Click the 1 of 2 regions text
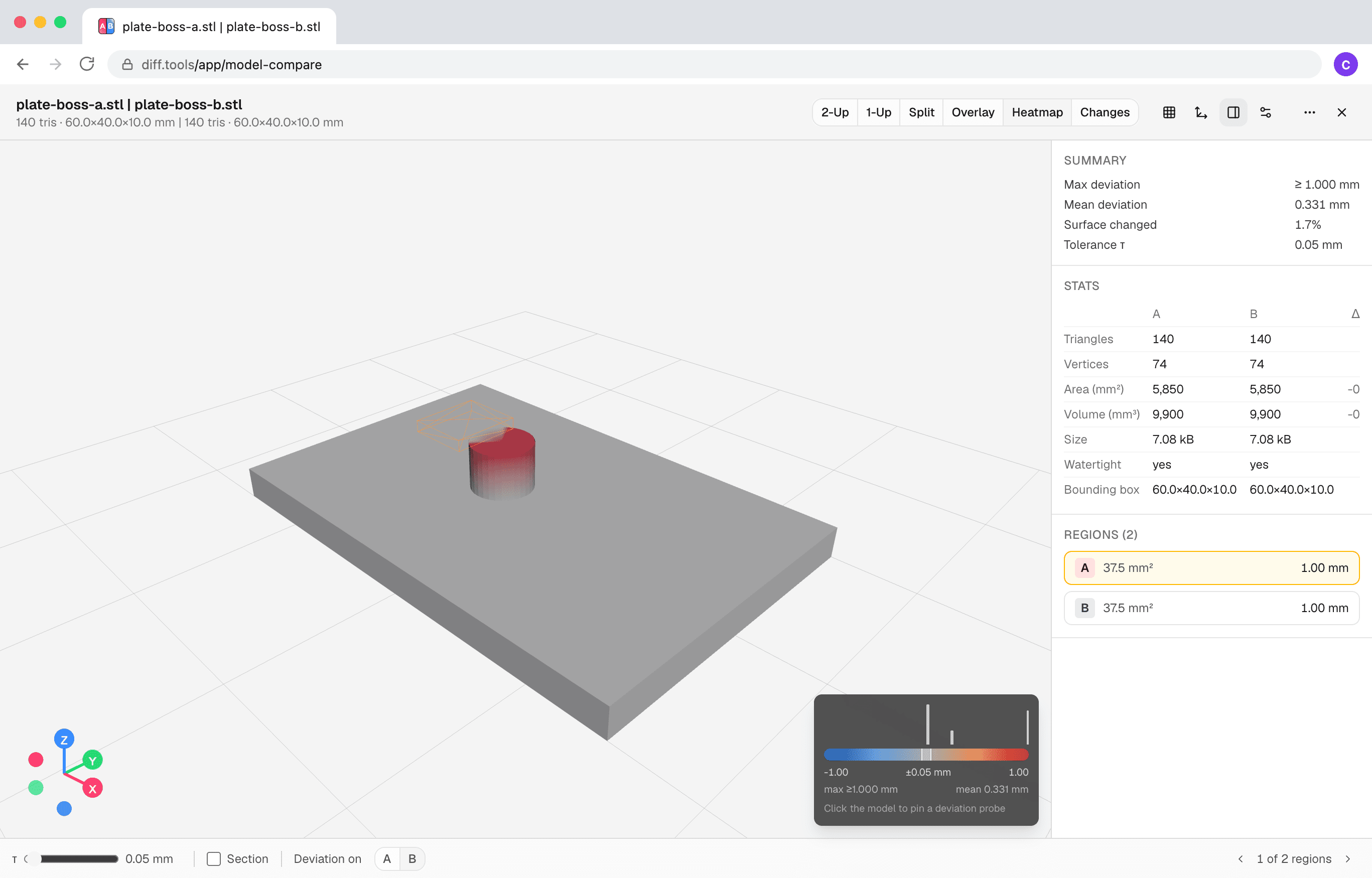 pyautogui.click(x=1294, y=858)
